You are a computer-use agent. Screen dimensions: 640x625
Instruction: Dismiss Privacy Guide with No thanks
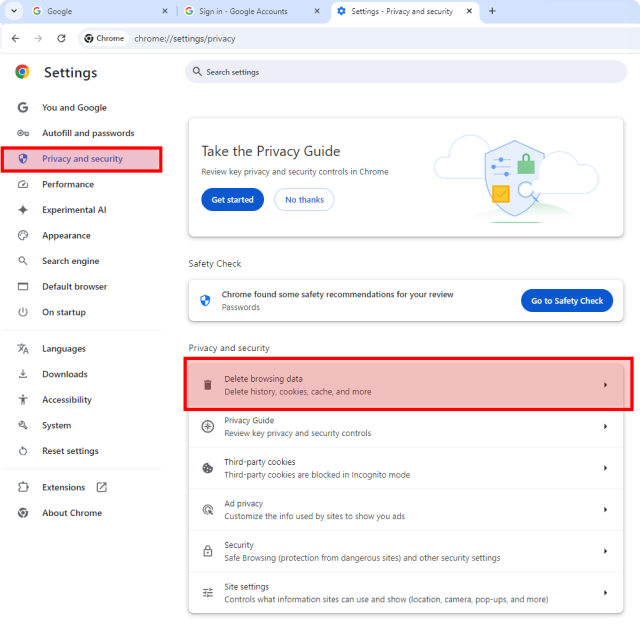304,200
